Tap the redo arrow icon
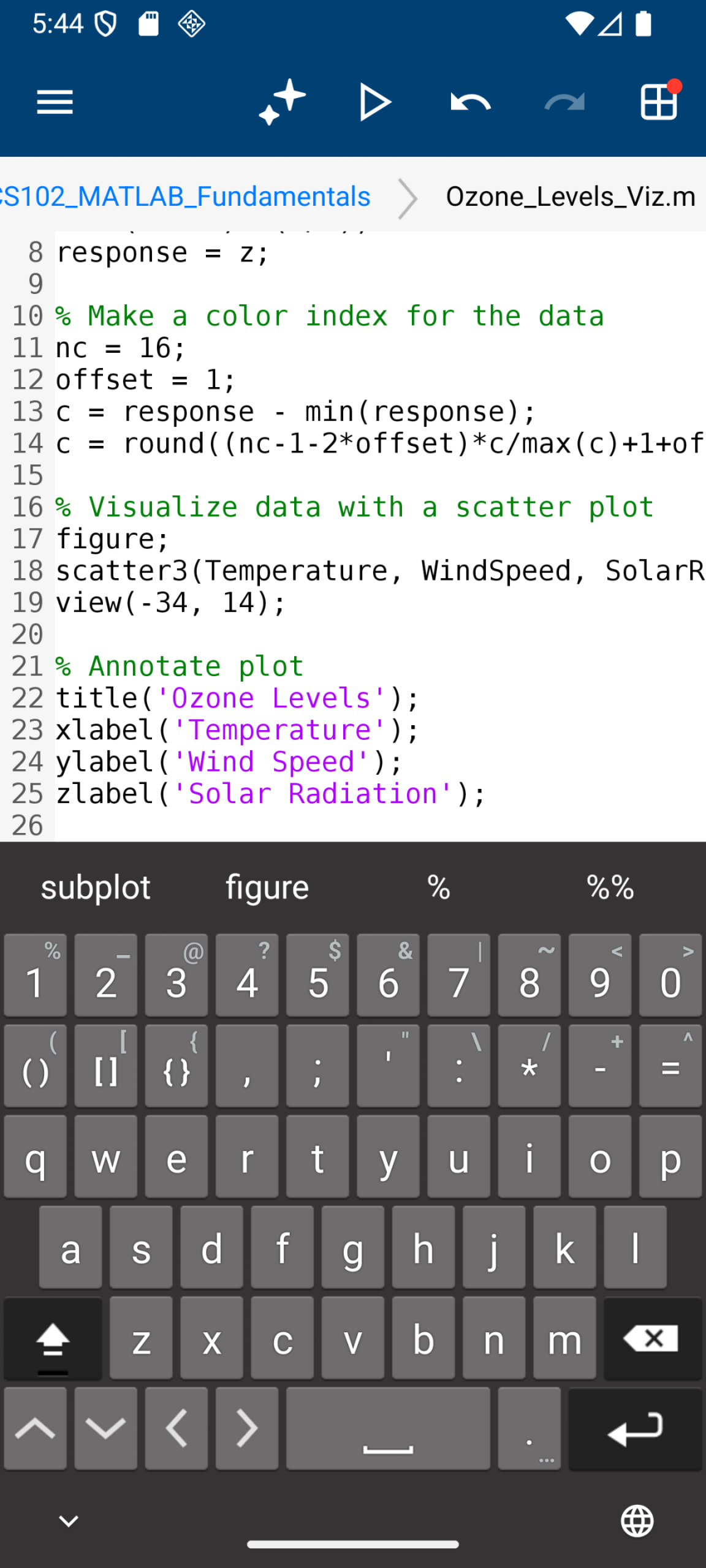This screenshot has height=1568, width=706. [564, 102]
